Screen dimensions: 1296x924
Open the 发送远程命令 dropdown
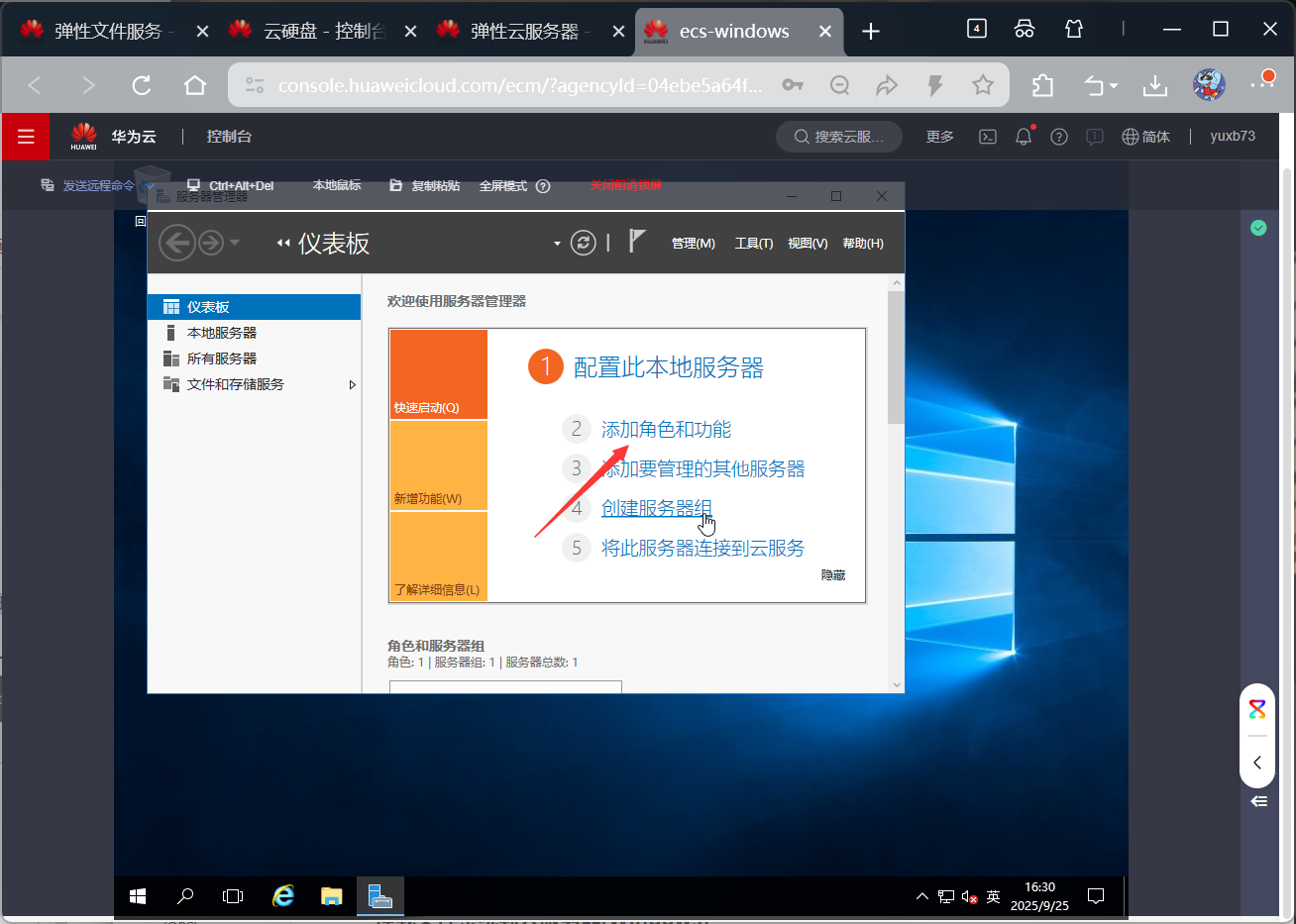(x=97, y=185)
